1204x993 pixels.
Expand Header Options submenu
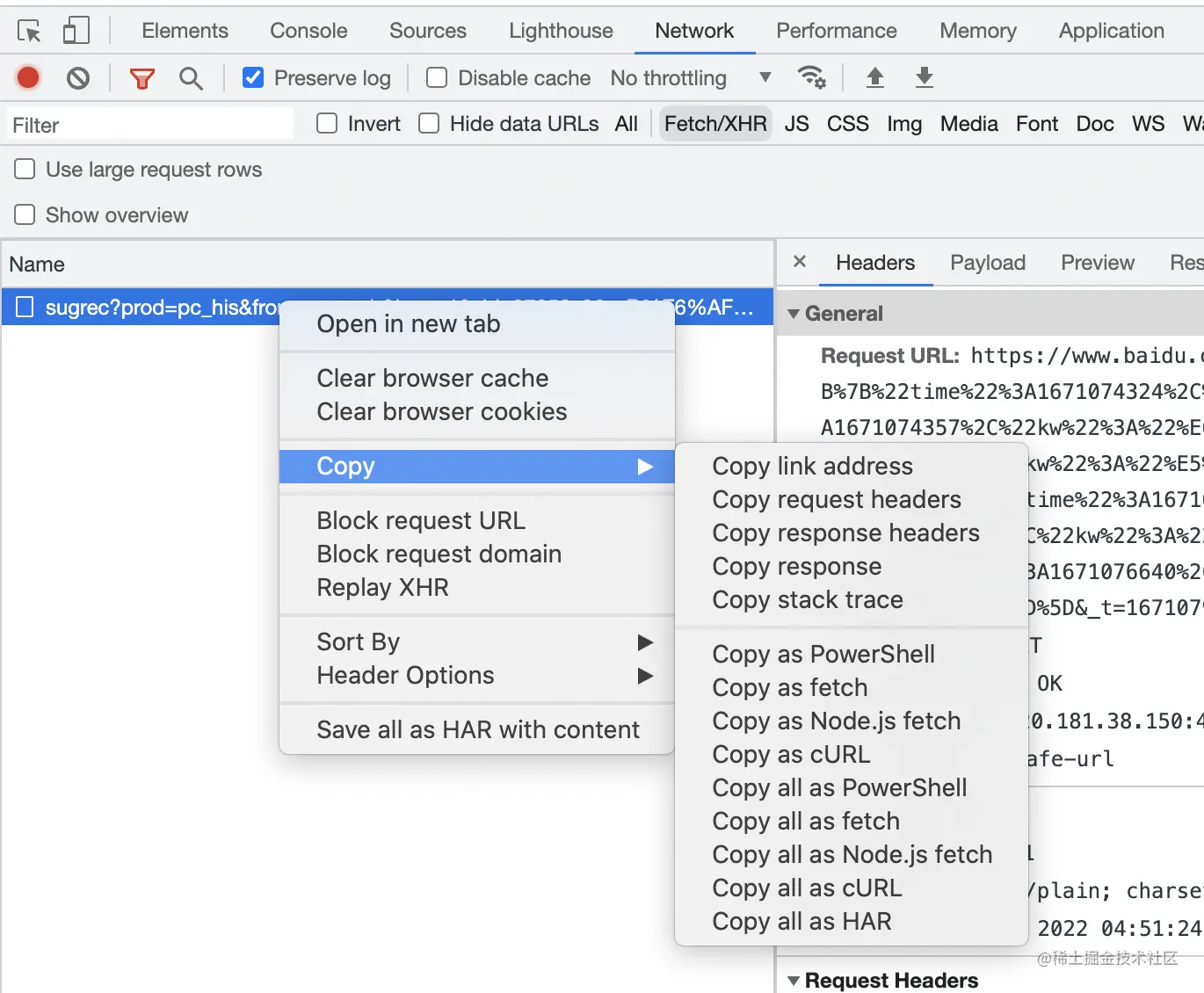click(x=476, y=676)
